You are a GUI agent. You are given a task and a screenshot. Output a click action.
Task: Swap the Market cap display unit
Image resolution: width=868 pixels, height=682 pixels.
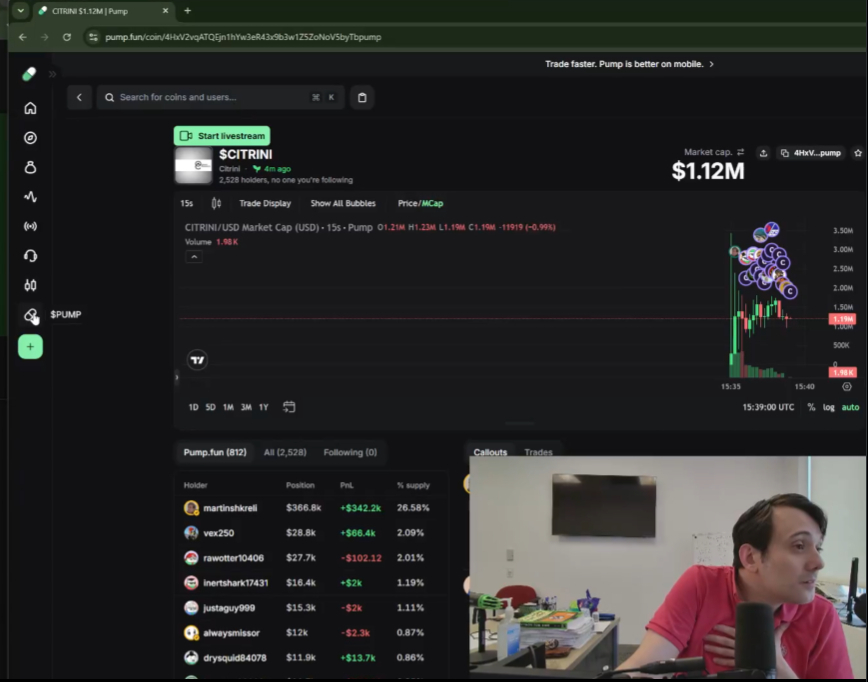[x=741, y=152]
